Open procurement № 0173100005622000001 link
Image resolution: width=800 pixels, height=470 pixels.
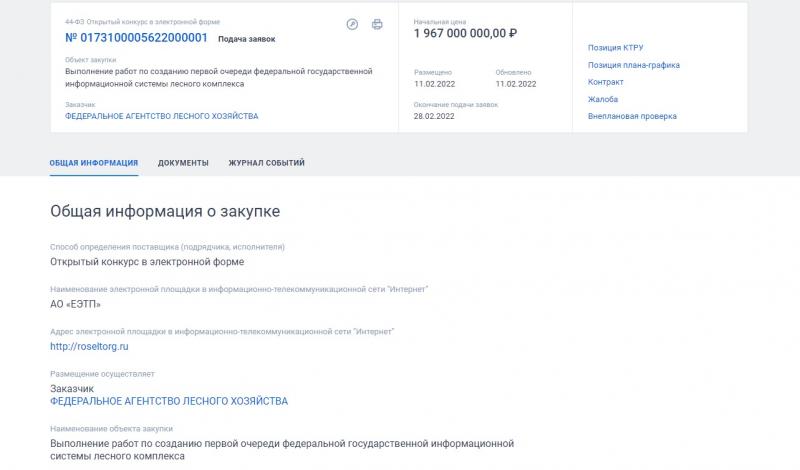pos(136,38)
